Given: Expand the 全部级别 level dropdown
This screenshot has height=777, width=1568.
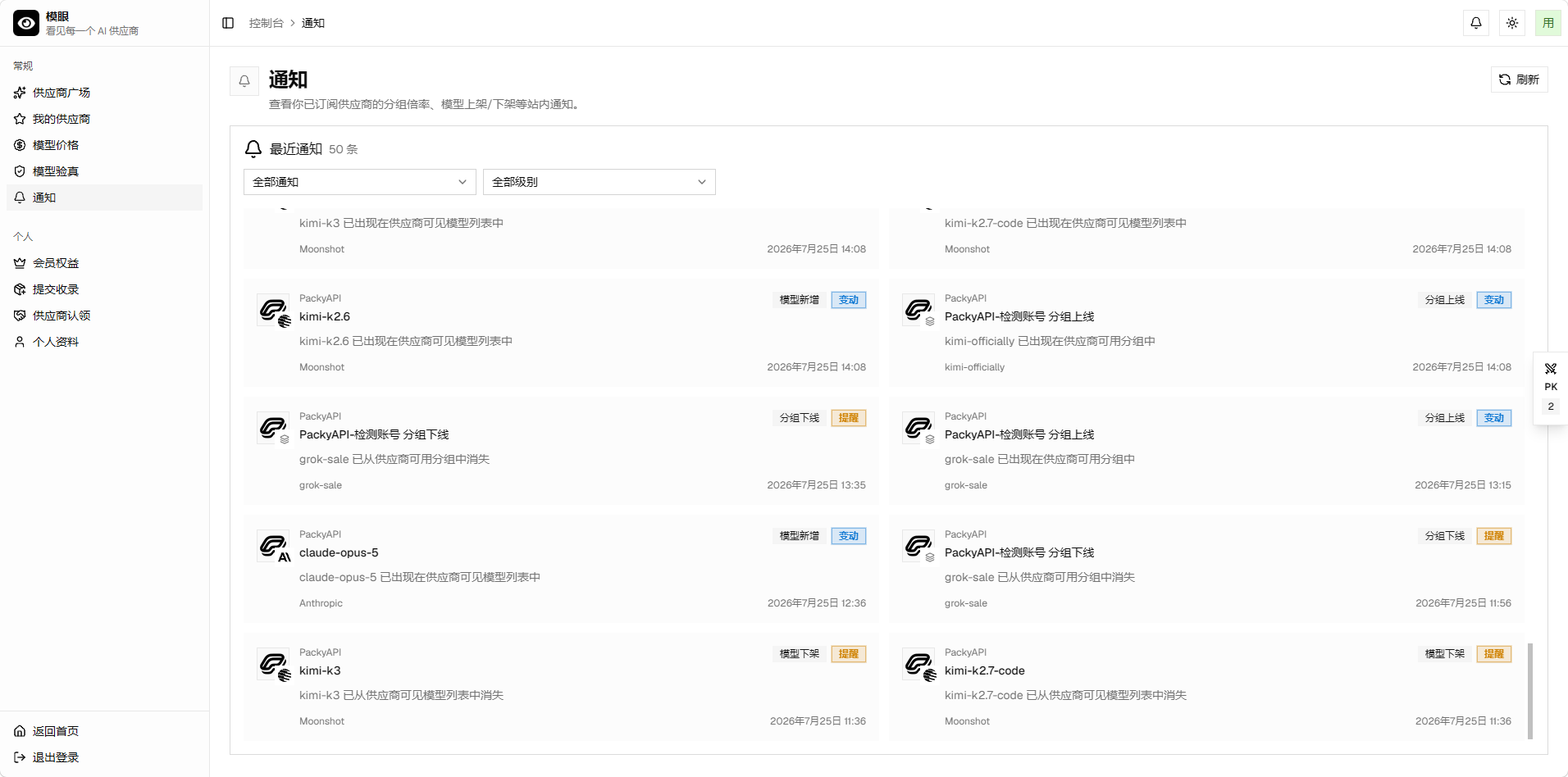Looking at the screenshot, I should click(x=599, y=182).
